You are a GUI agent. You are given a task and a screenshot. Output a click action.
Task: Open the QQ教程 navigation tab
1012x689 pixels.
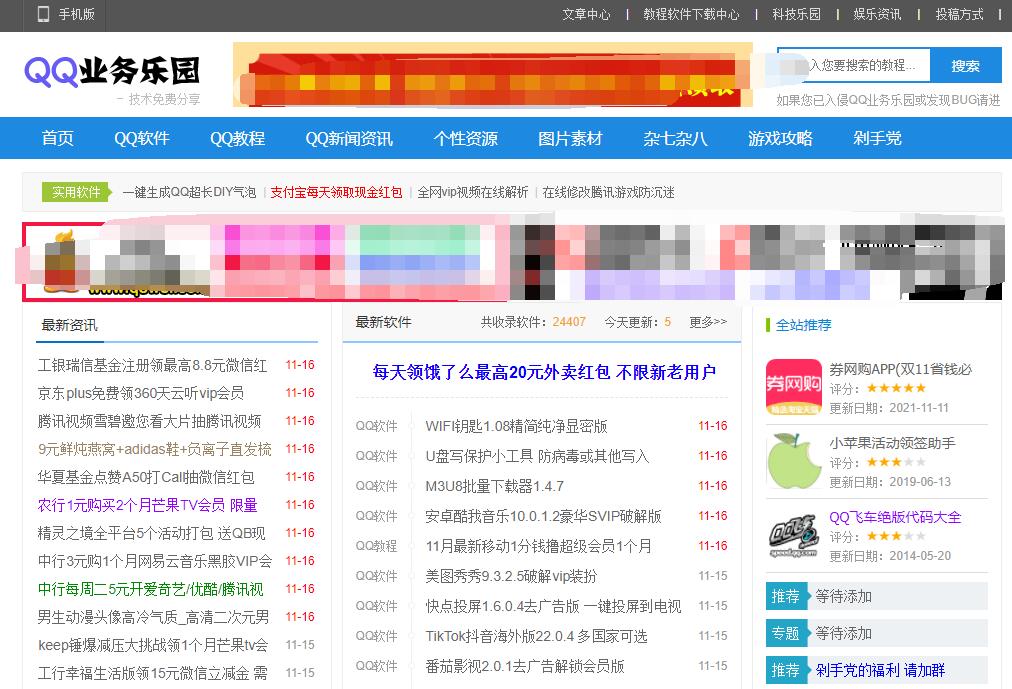click(x=238, y=138)
